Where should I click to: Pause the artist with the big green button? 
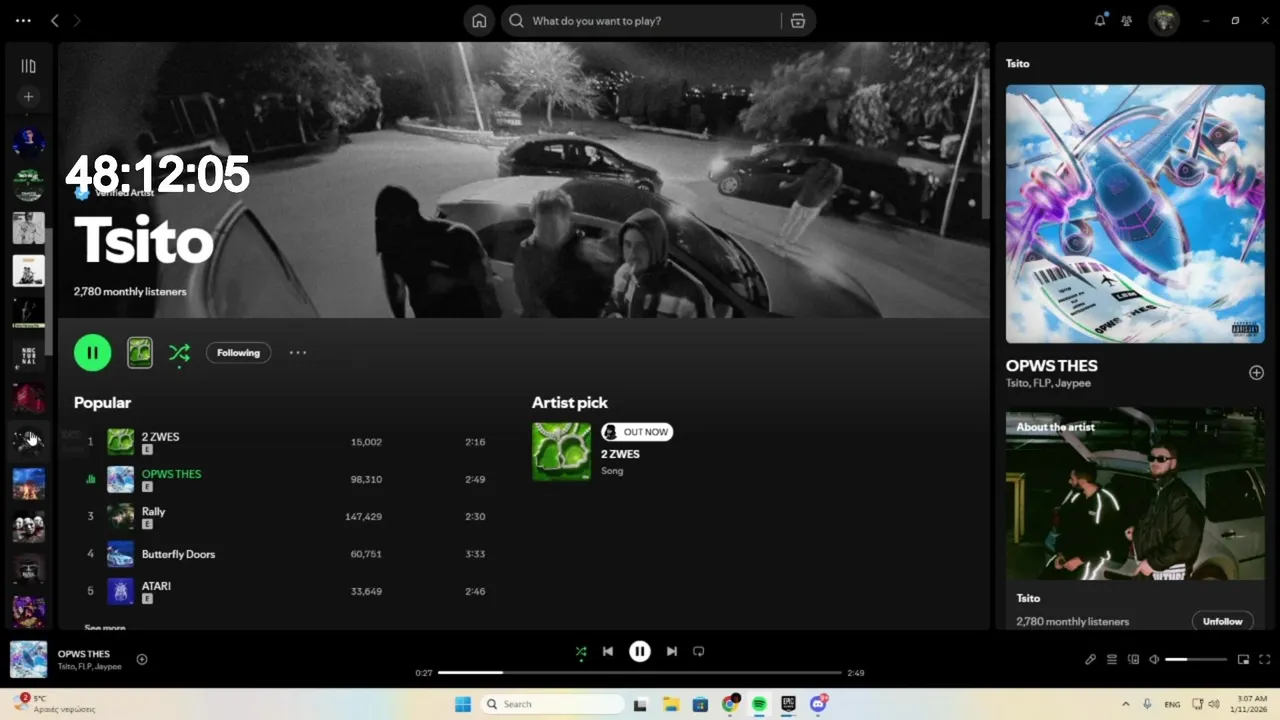[93, 352]
